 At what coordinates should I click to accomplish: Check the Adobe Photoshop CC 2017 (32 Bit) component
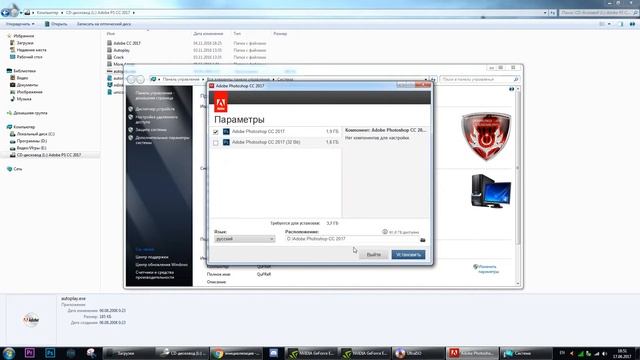click(x=216, y=142)
